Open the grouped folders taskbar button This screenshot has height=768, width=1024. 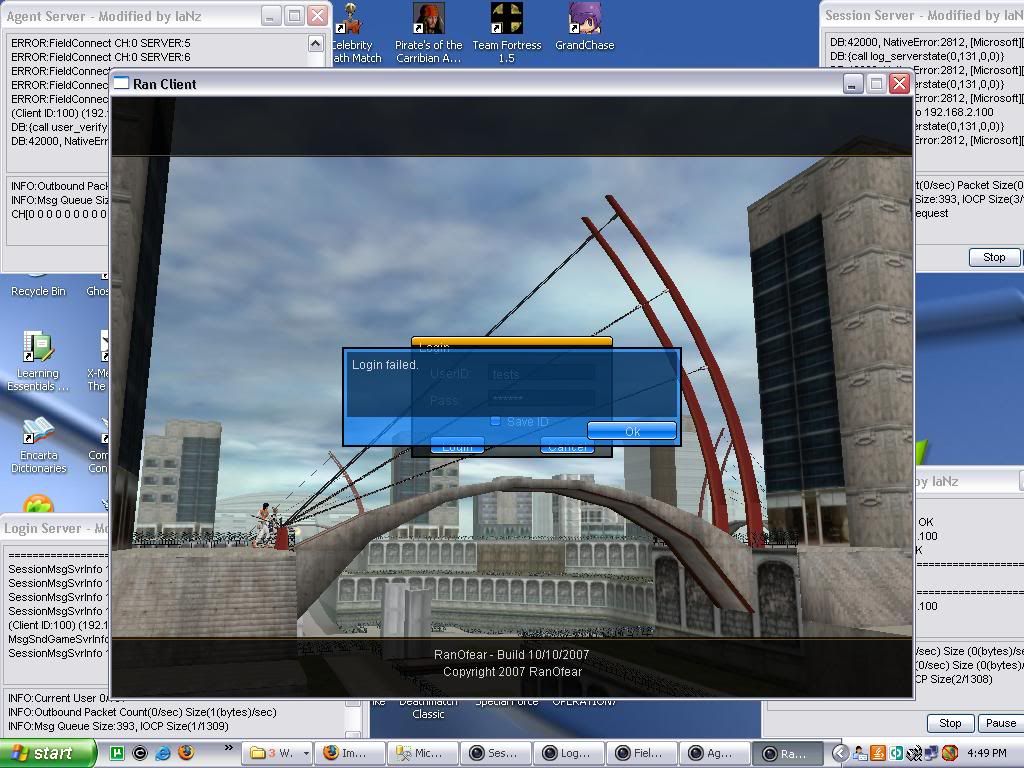pos(280,753)
